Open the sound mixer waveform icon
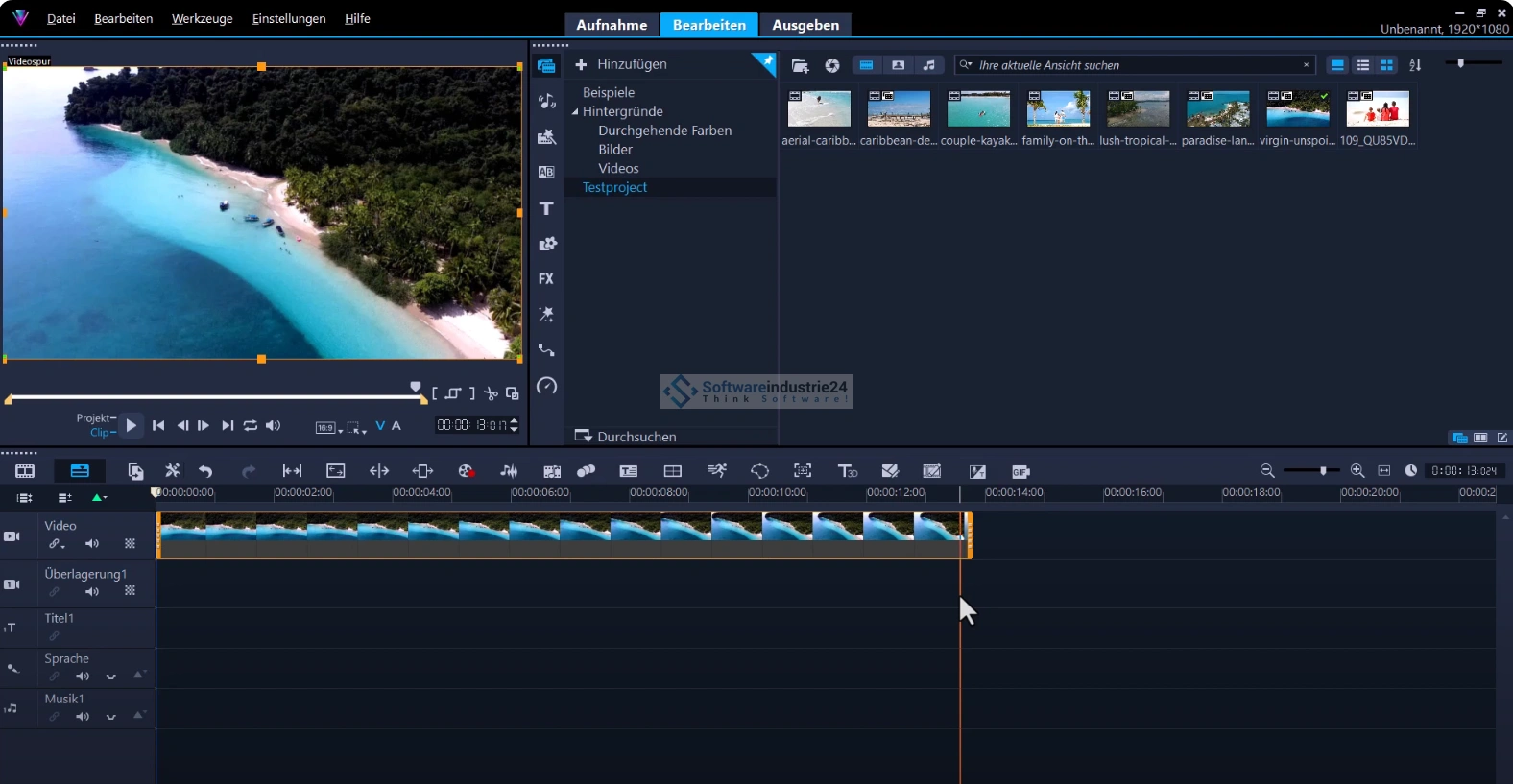The image size is (1513, 784). pos(509,471)
